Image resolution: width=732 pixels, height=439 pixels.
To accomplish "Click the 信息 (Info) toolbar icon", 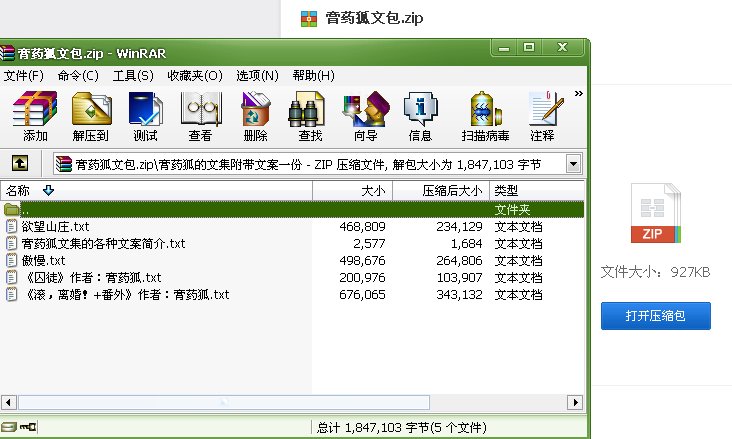I will click(420, 109).
